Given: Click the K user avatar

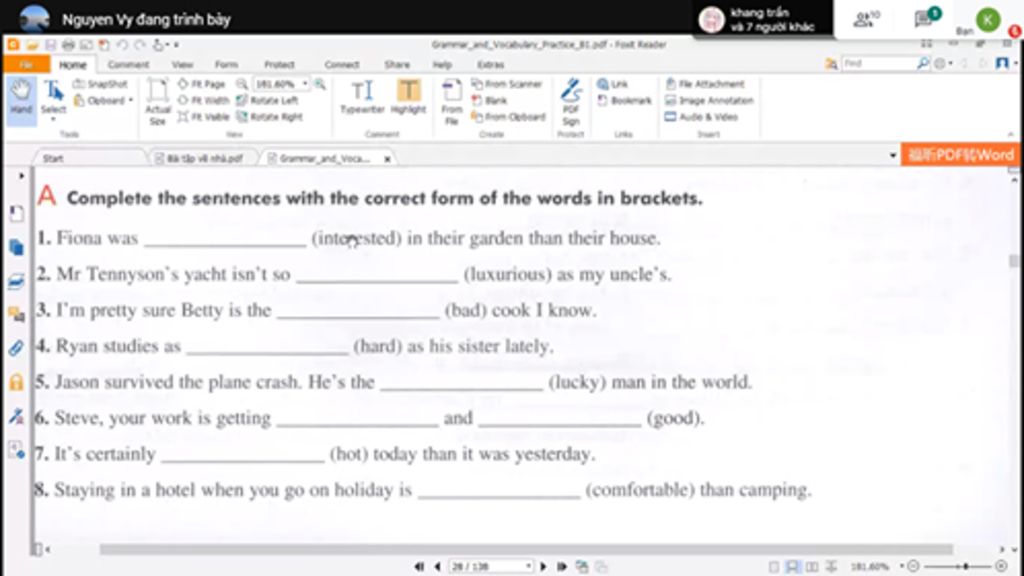Looking at the screenshot, I should point(987,20).
